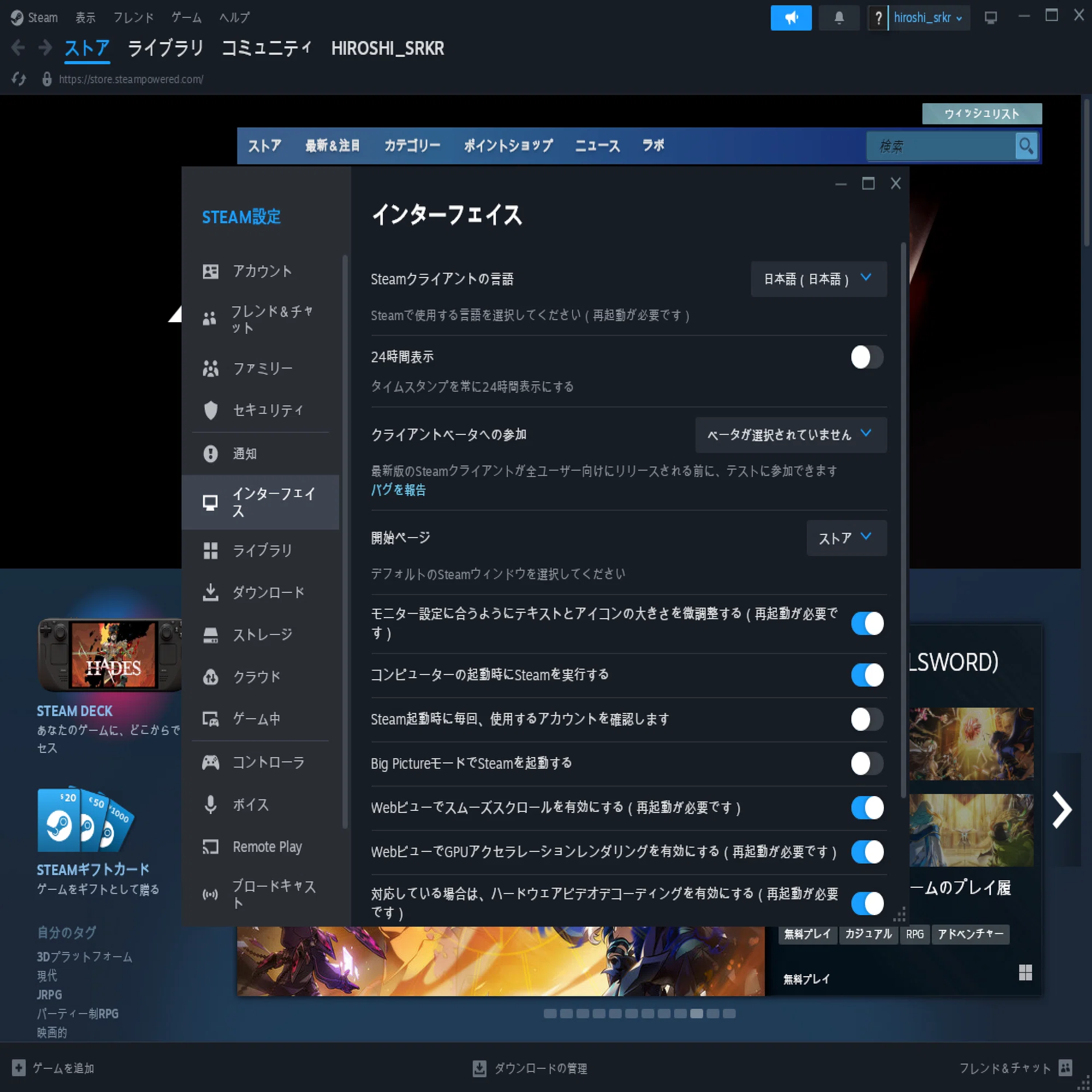Open the 表示 menu

tap(85, 17)
